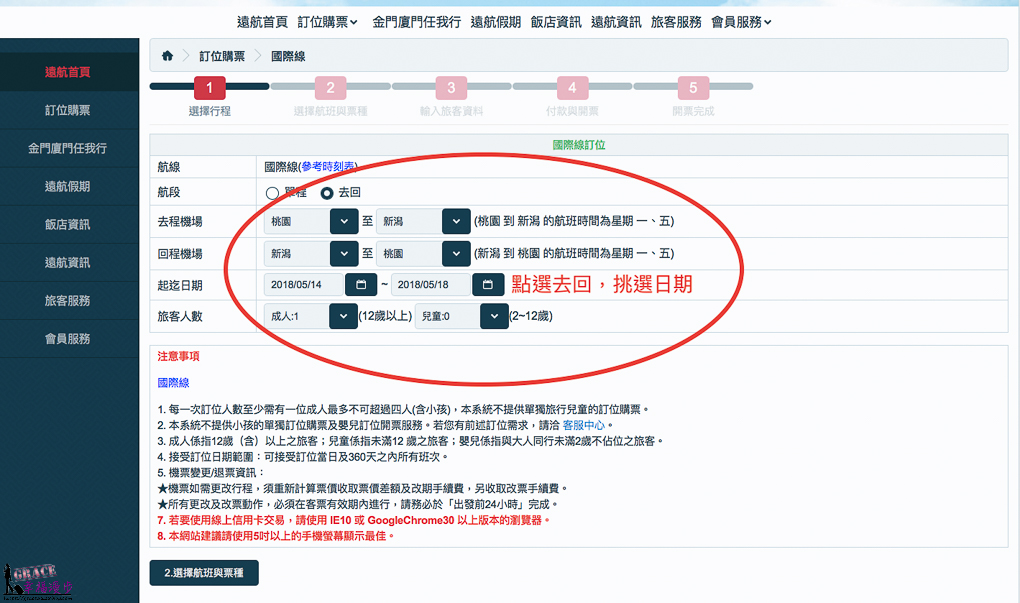1020x603 pixels.
Task: Open the 客服中心 link
Action: tap(584, 425)
